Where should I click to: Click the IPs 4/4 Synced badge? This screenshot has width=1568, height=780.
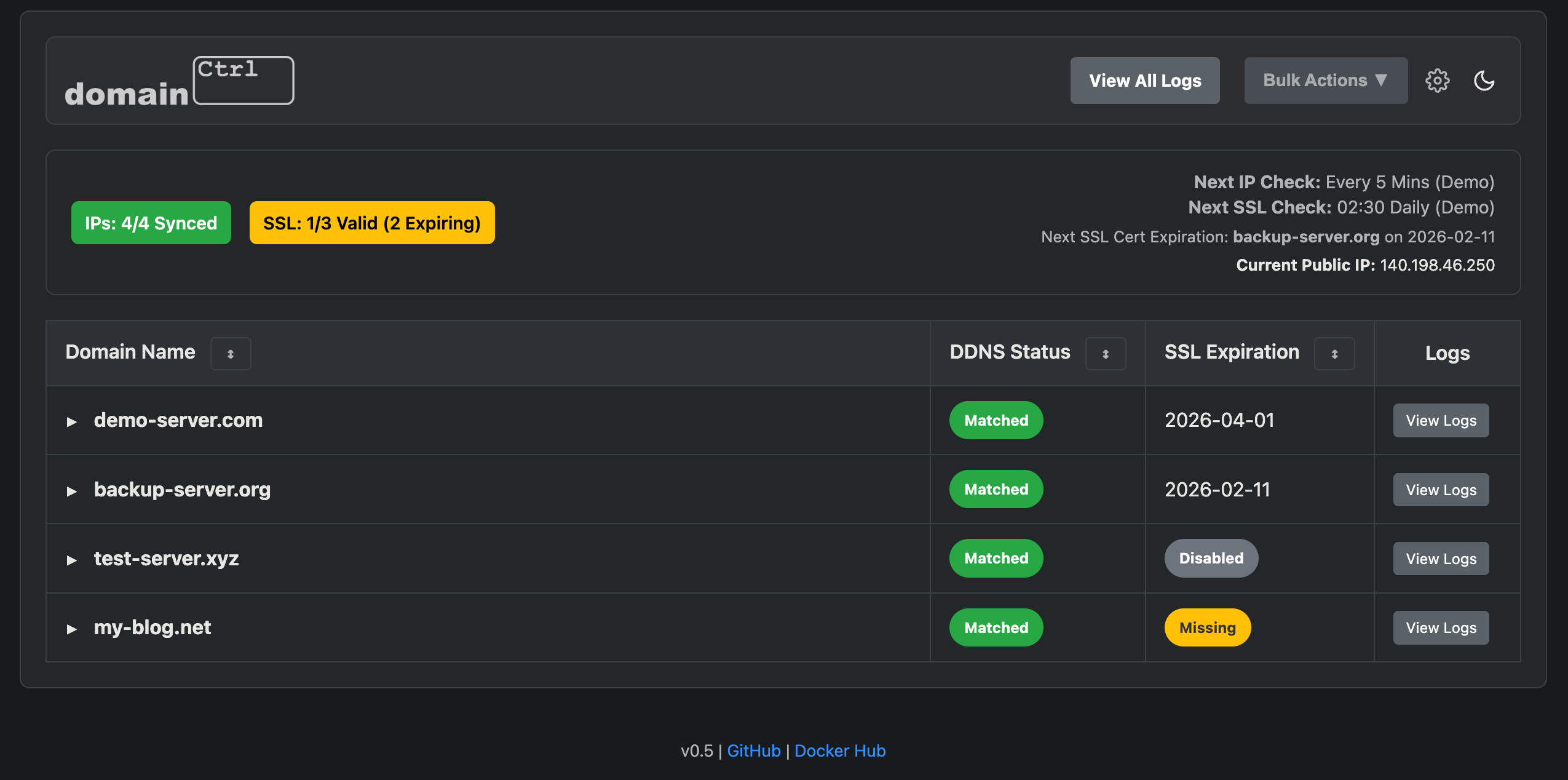coord(151,223)
